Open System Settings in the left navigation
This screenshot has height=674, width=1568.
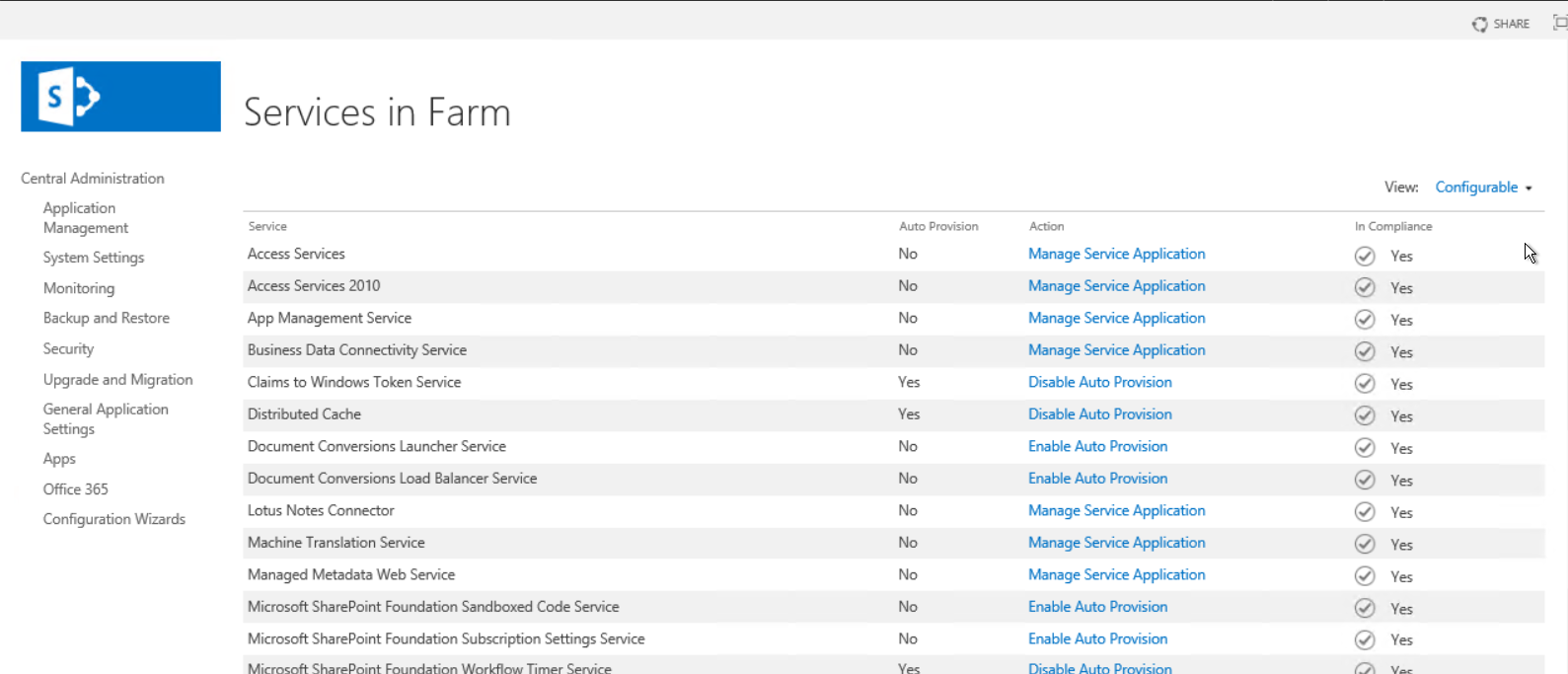(x=94, y=258)
